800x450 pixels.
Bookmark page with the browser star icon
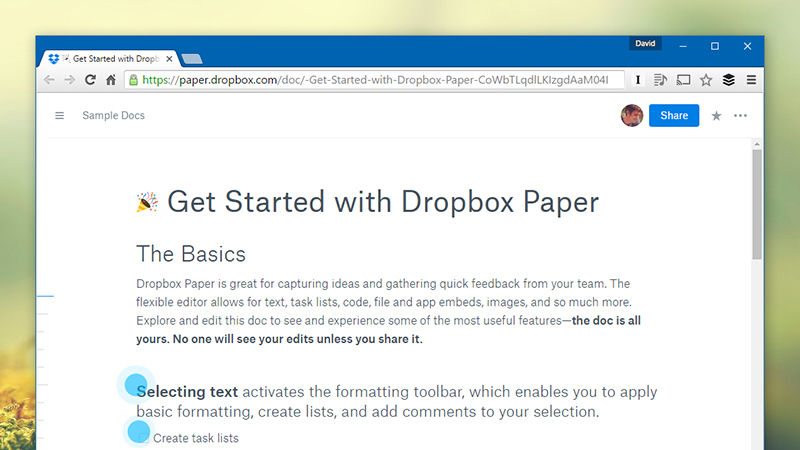click(706, 80)
